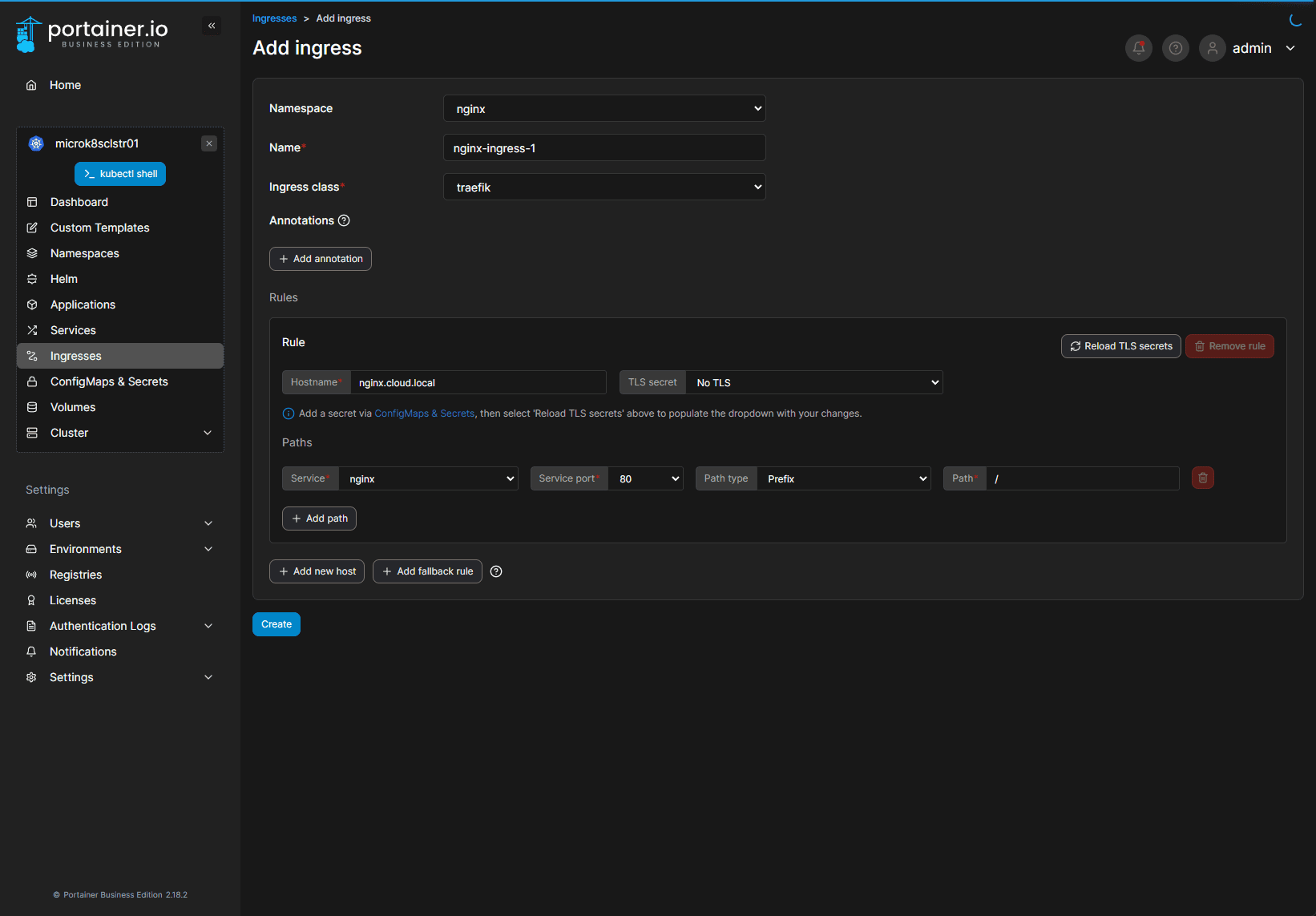Open the notifications bell icon
Viewport: 1316px width, 916px height.
(1138, 48)
